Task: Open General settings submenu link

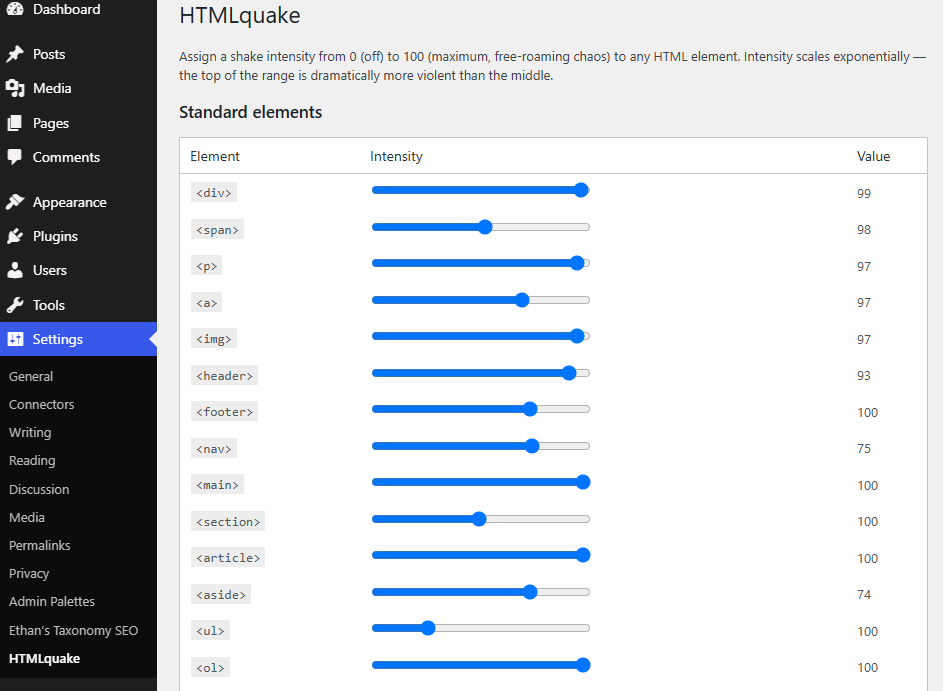Action: click(31, 376)
